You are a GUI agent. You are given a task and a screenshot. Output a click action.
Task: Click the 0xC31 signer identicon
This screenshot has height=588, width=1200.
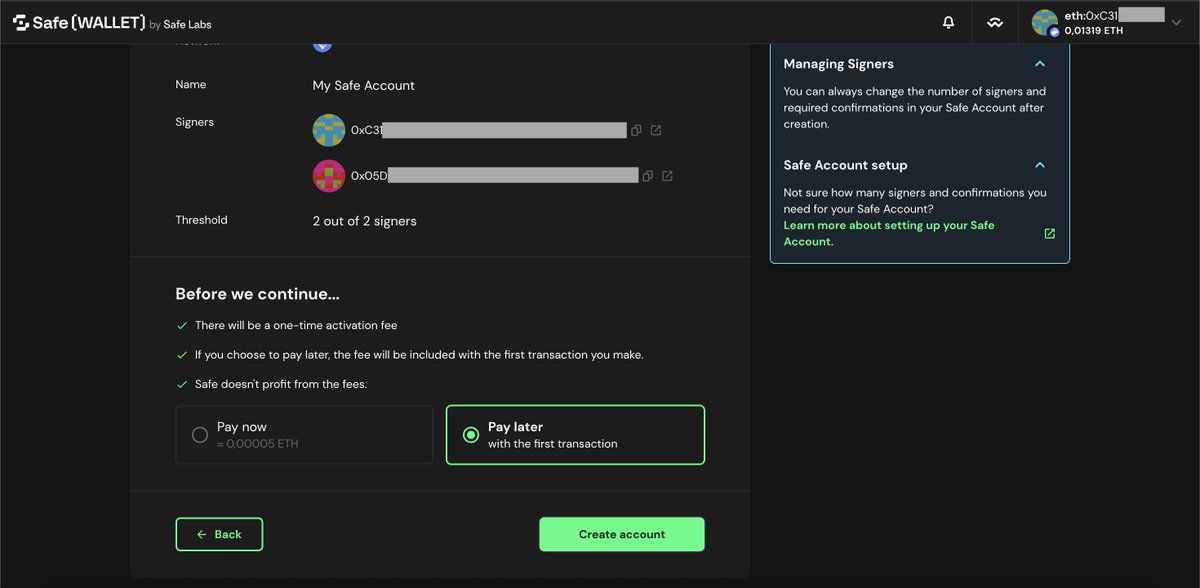(x=329, y=130)
